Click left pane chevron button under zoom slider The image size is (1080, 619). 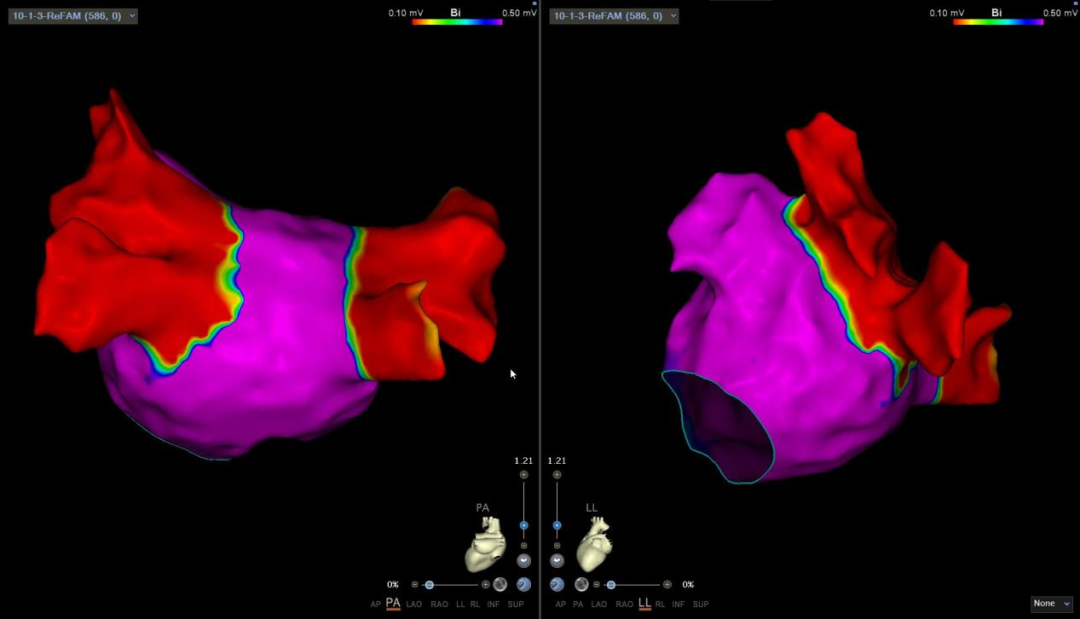tap(523, 561)
